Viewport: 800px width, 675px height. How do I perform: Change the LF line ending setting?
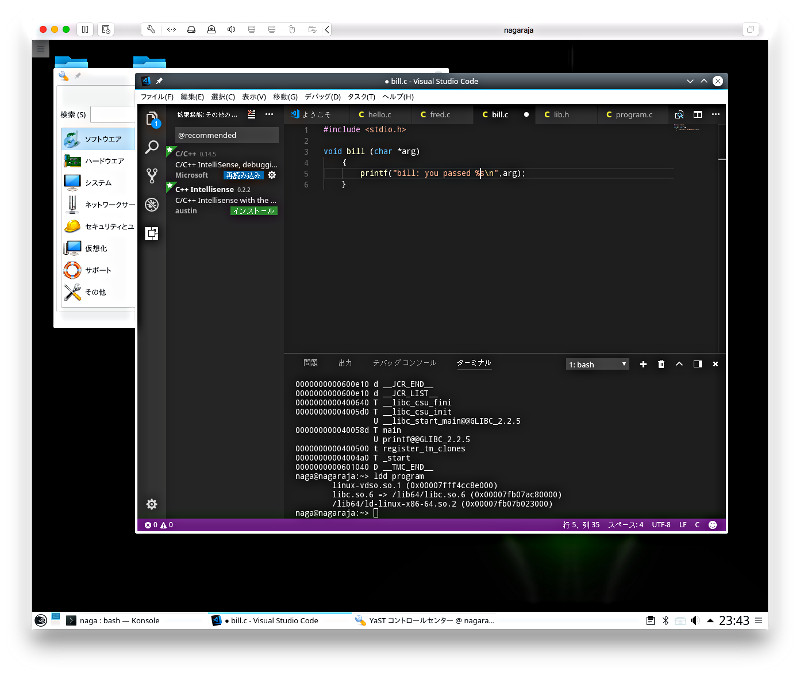coord(683,524)
